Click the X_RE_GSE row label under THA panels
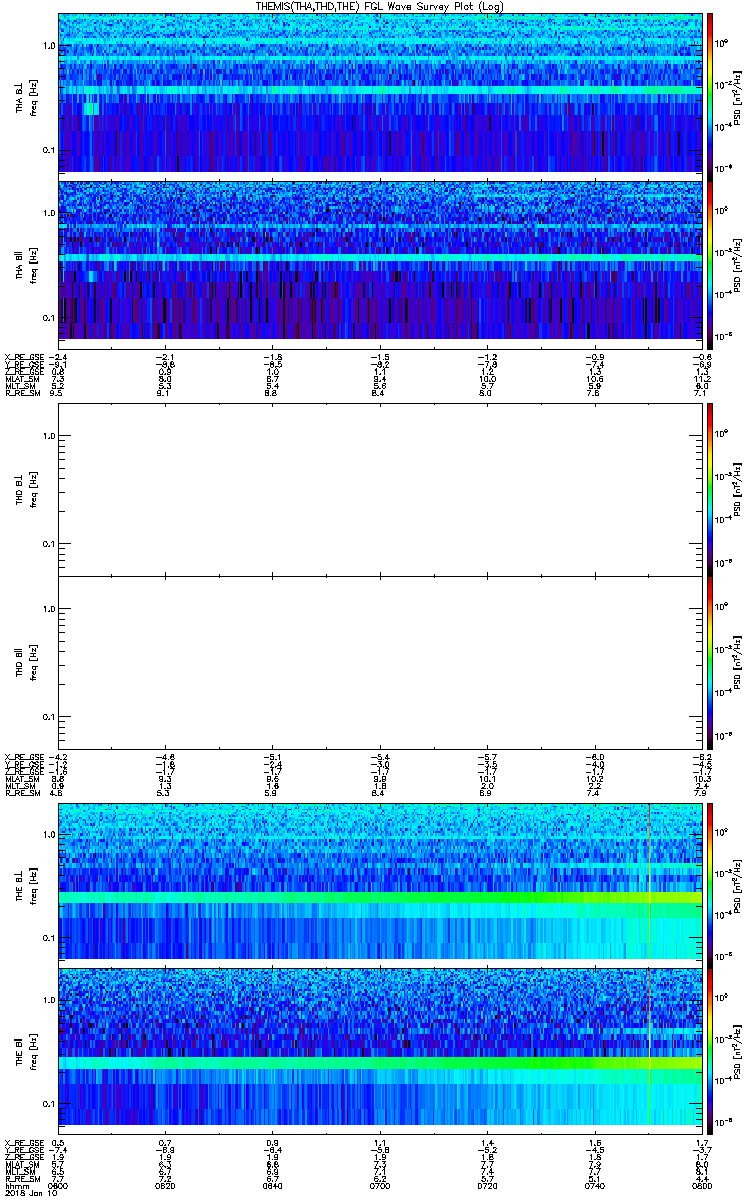750x1200 pixels. [x=23, y=358]
